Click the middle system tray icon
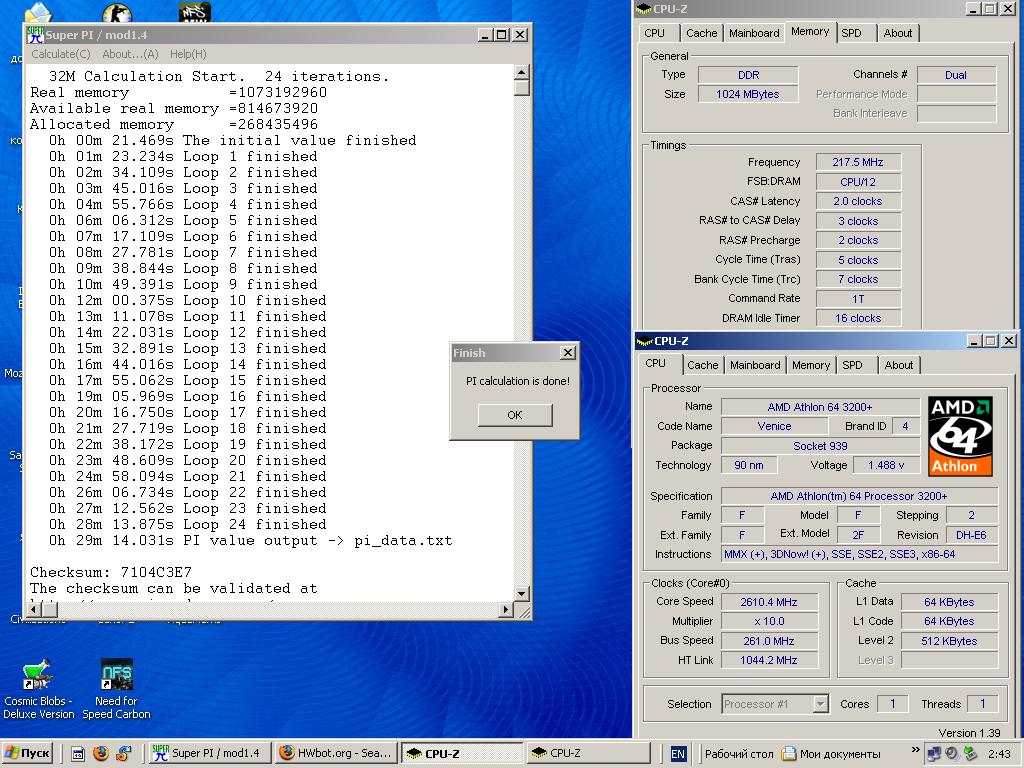This screenshot has width=1024, height=768. [952, 754]
